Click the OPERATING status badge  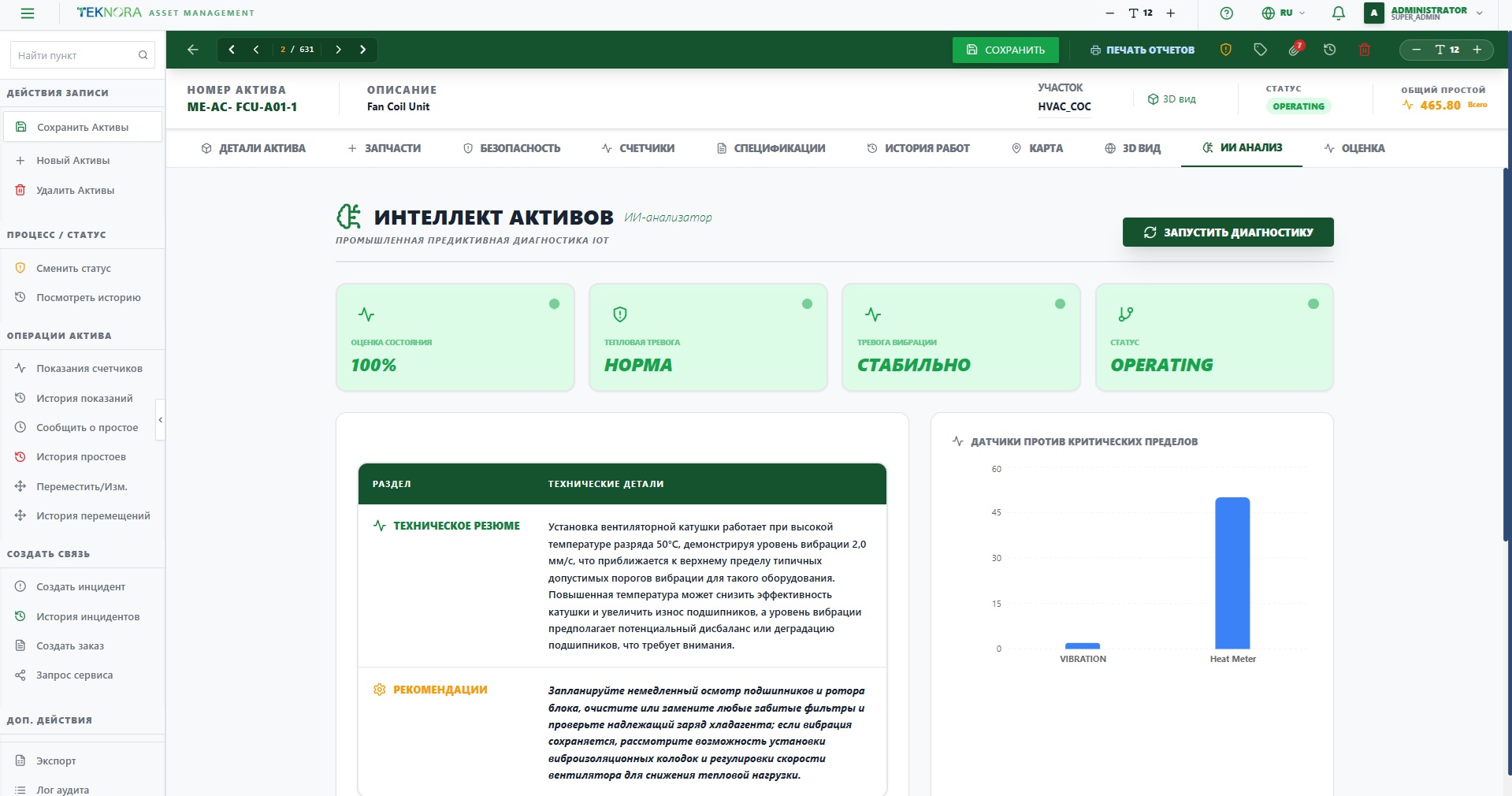[1298, 106]
